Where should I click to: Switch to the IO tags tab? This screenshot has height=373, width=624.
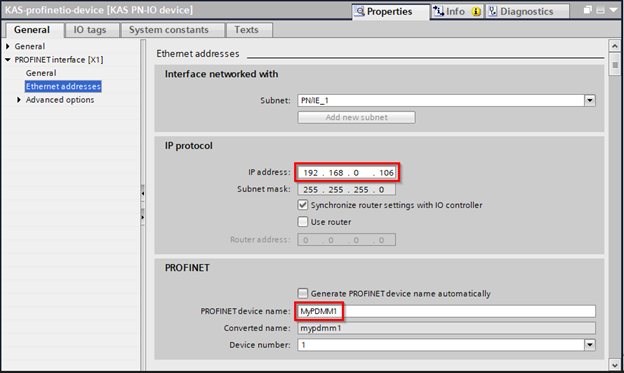92,30
